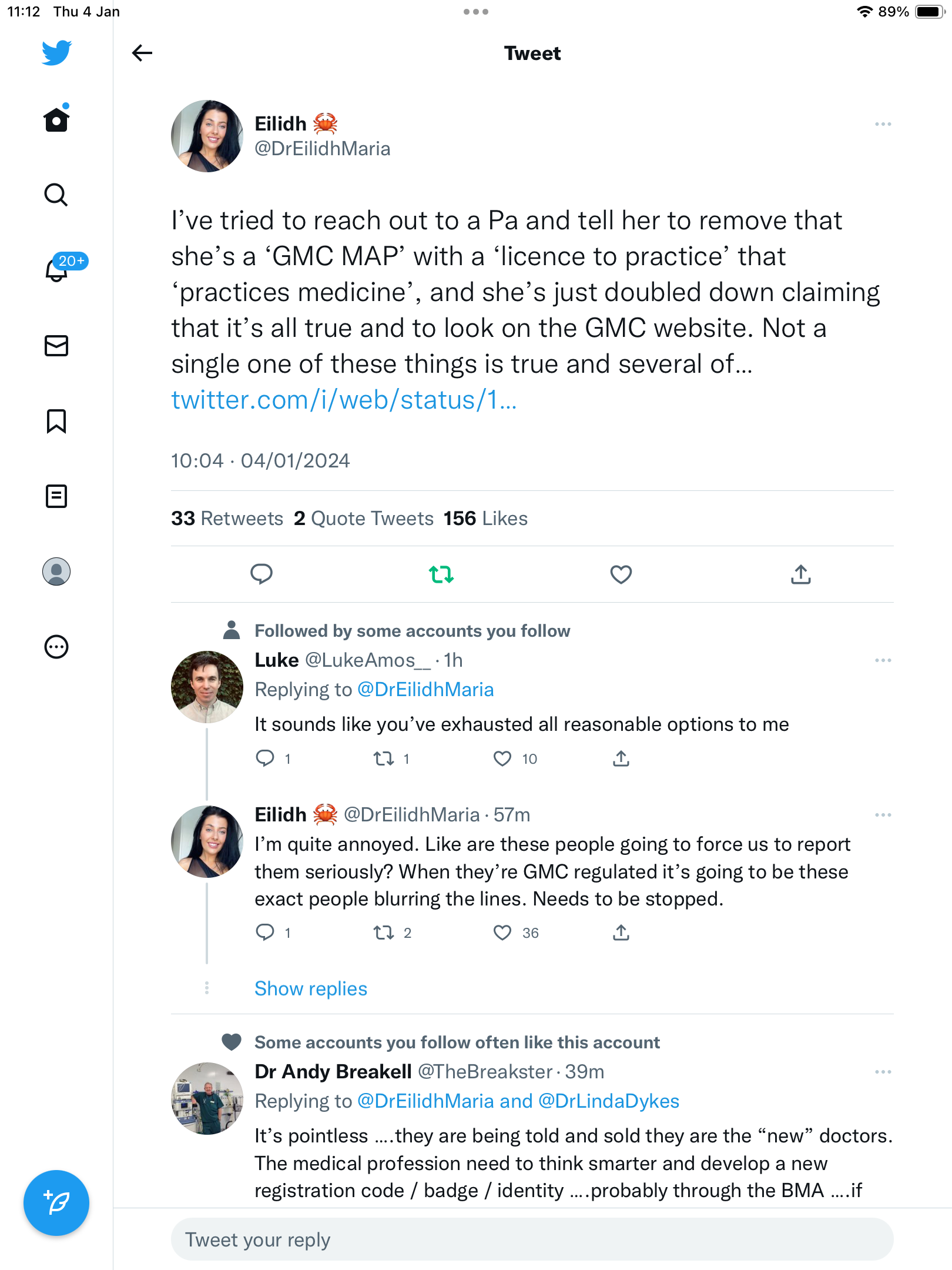This screenshot has height=1270, width=952.
Task: Compose a new tweet with blue button
Action: 56,1202
